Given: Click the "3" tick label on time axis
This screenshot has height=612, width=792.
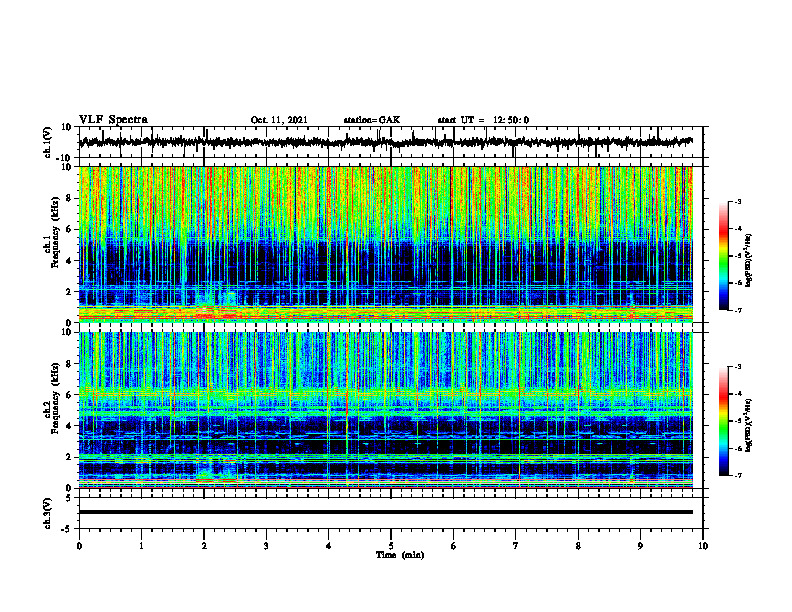Looking at the screenshot, I should point(266,546).
